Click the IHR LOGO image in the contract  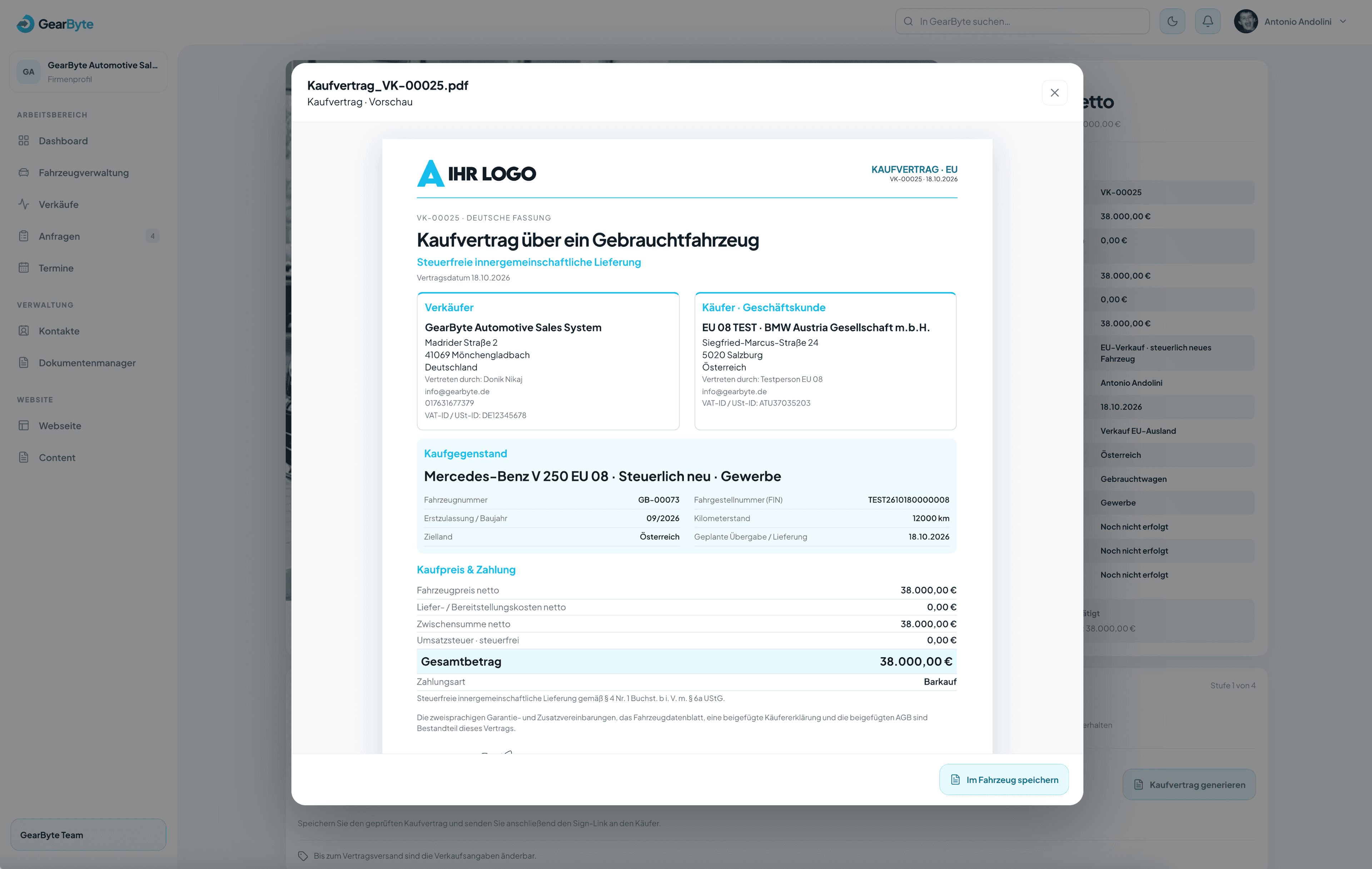click(x=476, y=173)
